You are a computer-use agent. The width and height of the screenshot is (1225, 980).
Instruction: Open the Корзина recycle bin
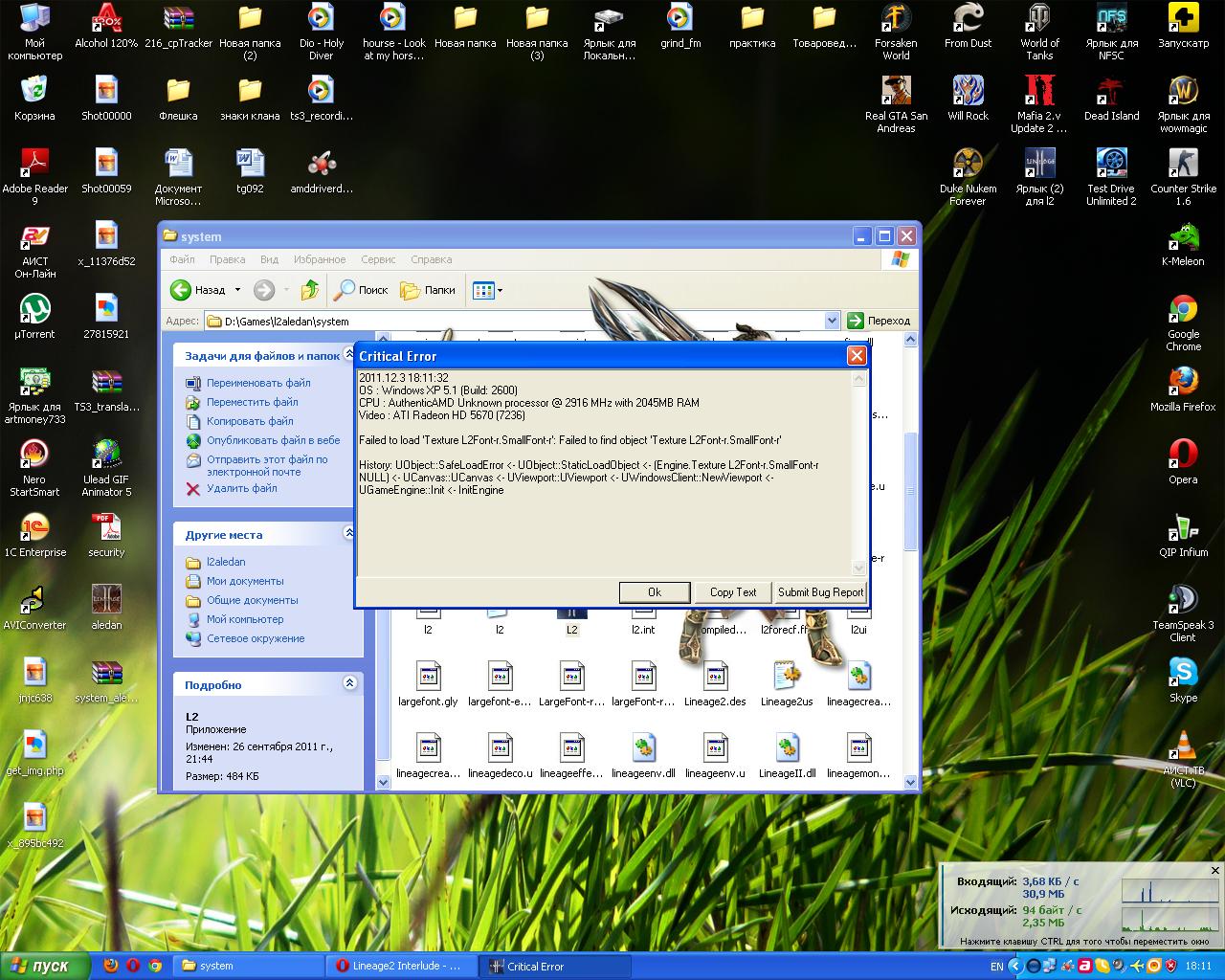point(35,98)
